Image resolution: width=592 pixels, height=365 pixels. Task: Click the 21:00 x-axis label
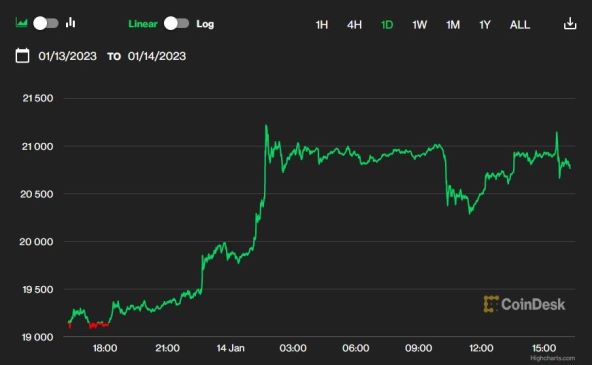[167, 348]
